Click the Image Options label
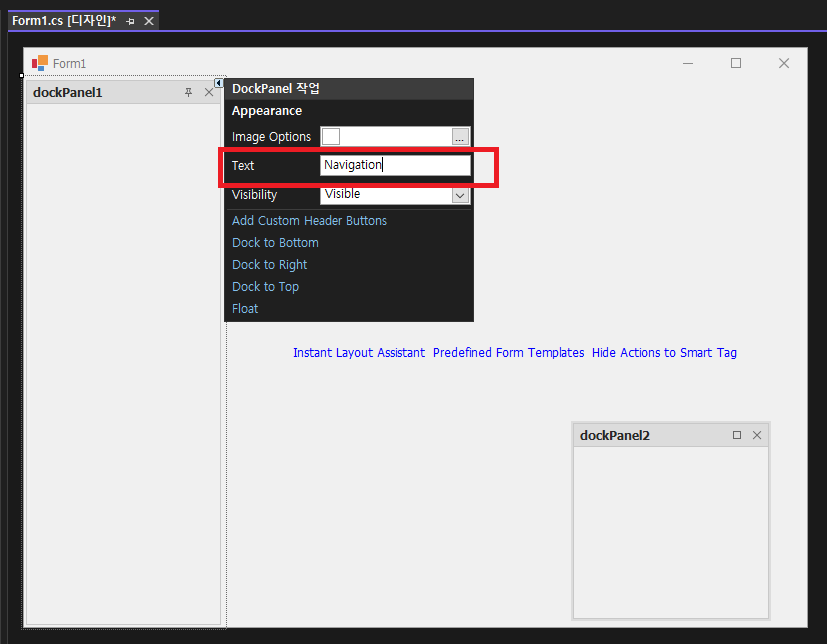Viewport: 827px width, 644px height. (271, 137)
